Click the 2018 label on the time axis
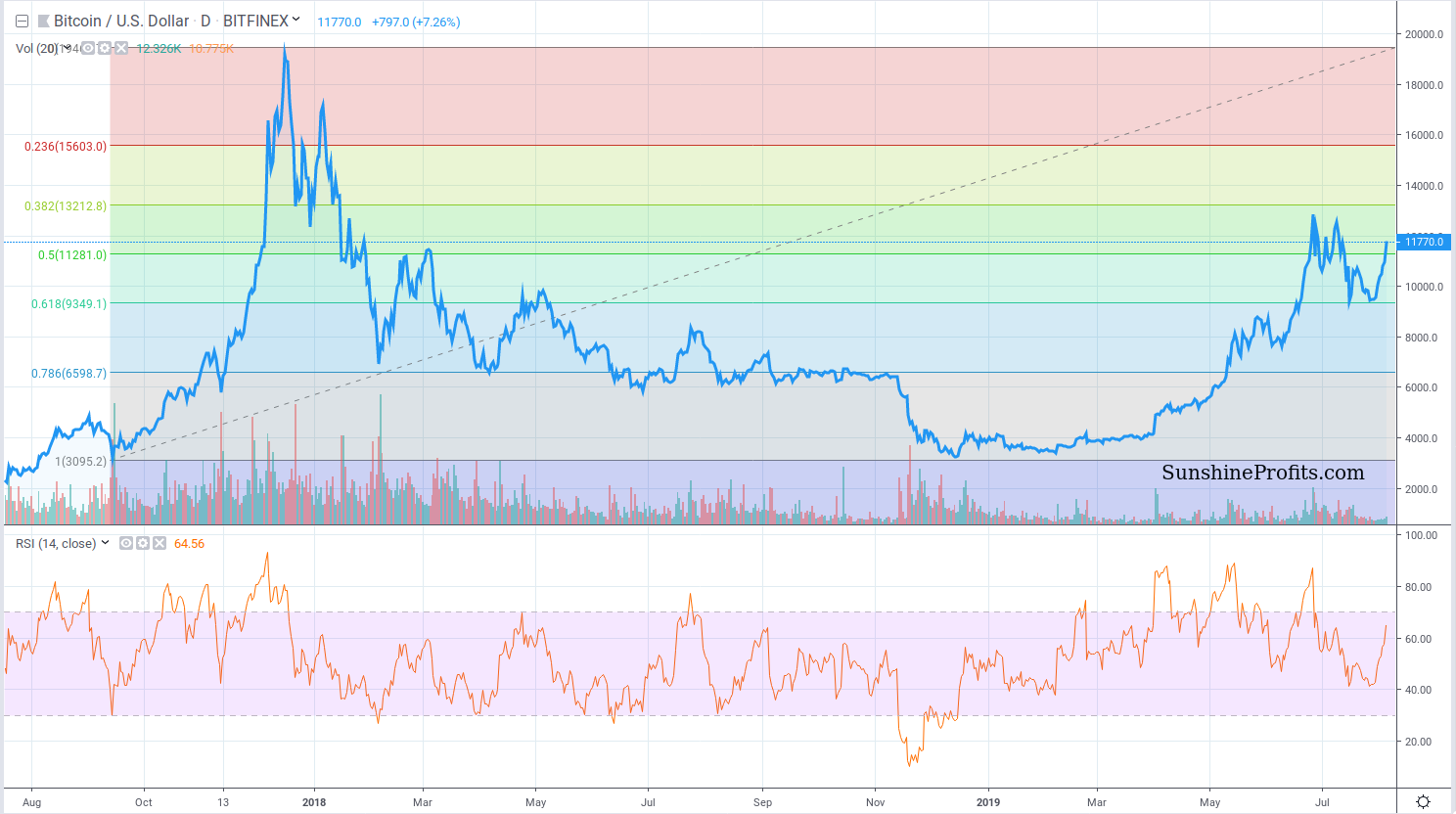 (x=314, y=802)
